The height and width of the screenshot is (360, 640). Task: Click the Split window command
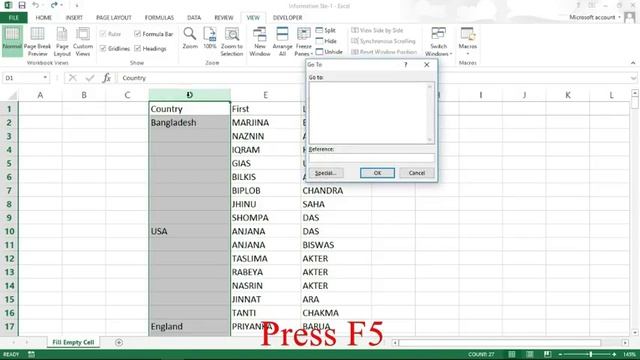point(325,30)
